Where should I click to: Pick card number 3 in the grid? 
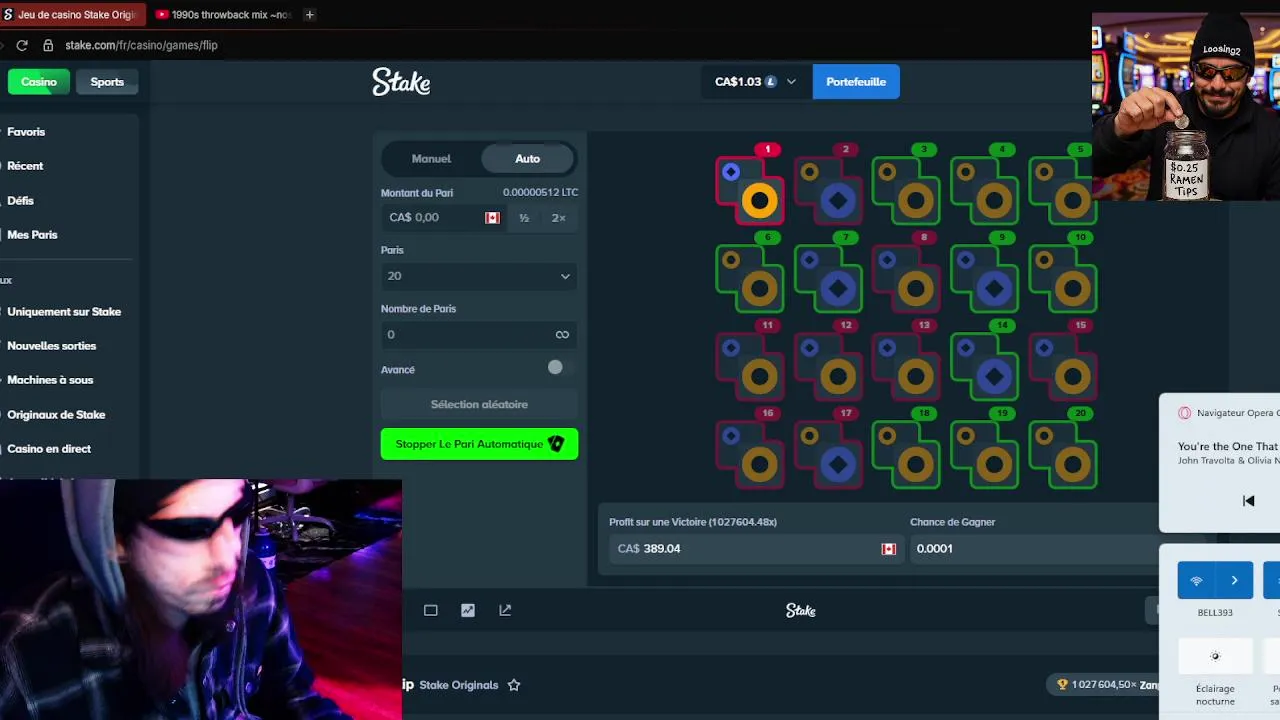[906, 190]
